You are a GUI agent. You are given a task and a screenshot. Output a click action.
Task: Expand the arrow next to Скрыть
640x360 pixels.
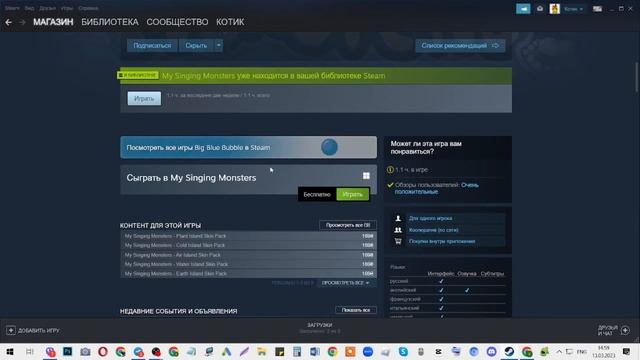(218, 45)
